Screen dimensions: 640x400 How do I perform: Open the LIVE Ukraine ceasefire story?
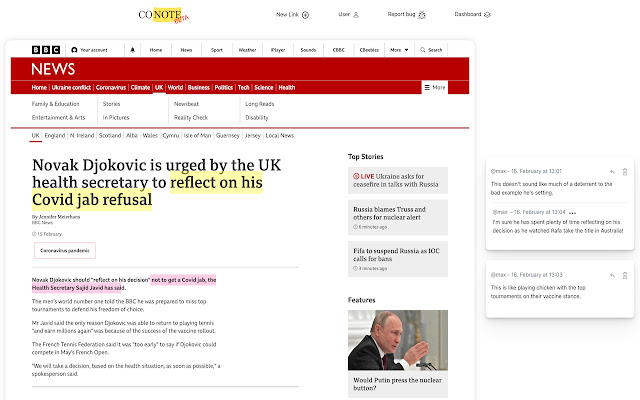pos(398,180)
